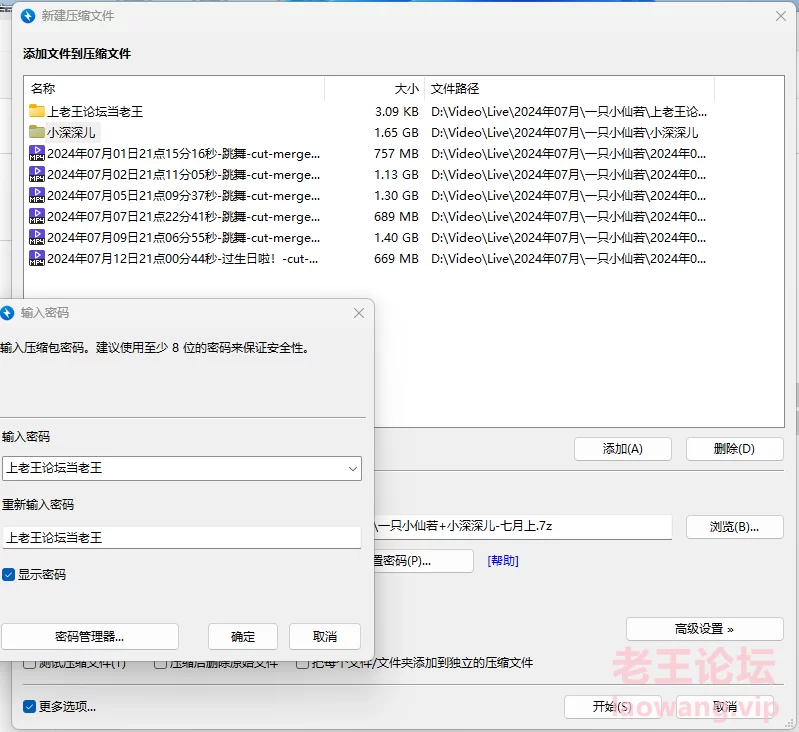Click the 添加(A) button

click(x=622, y=449)
